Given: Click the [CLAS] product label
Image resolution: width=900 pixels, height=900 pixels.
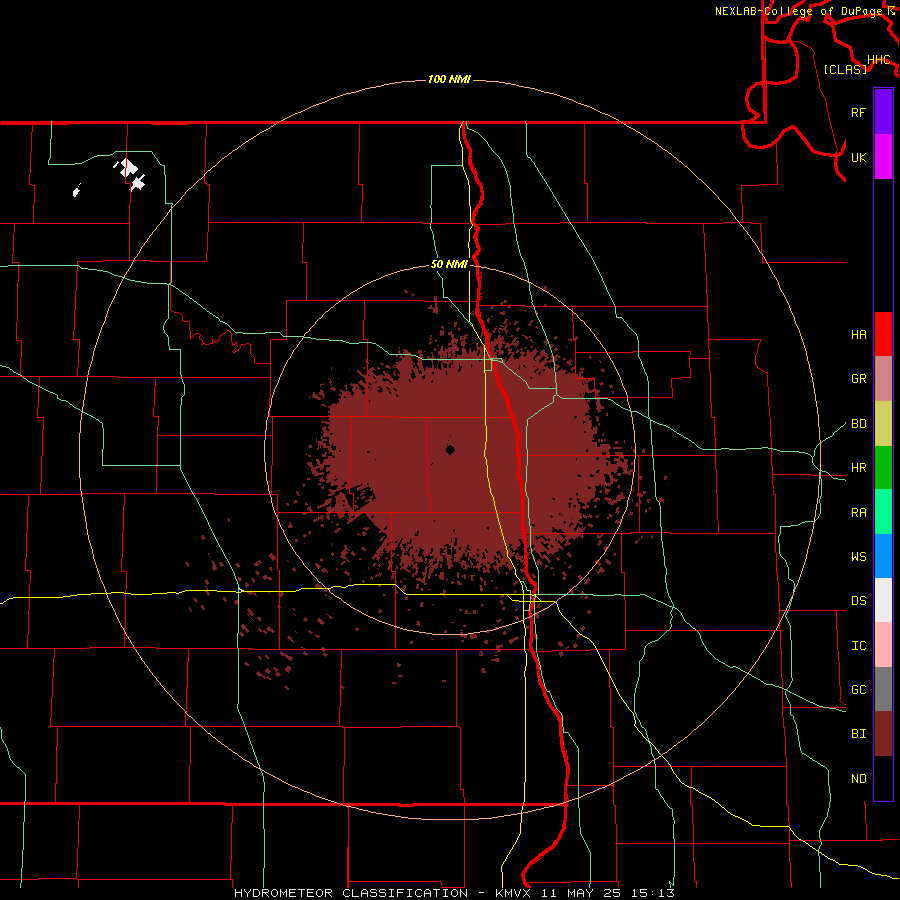Looking at the screenshot, I should [x=845, y=69].
